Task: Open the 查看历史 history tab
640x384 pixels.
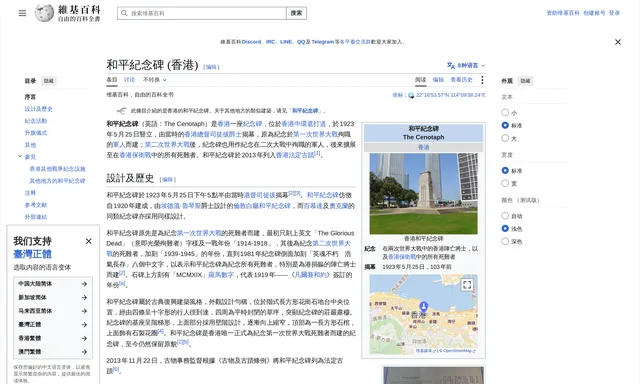Action: (461, 80)
